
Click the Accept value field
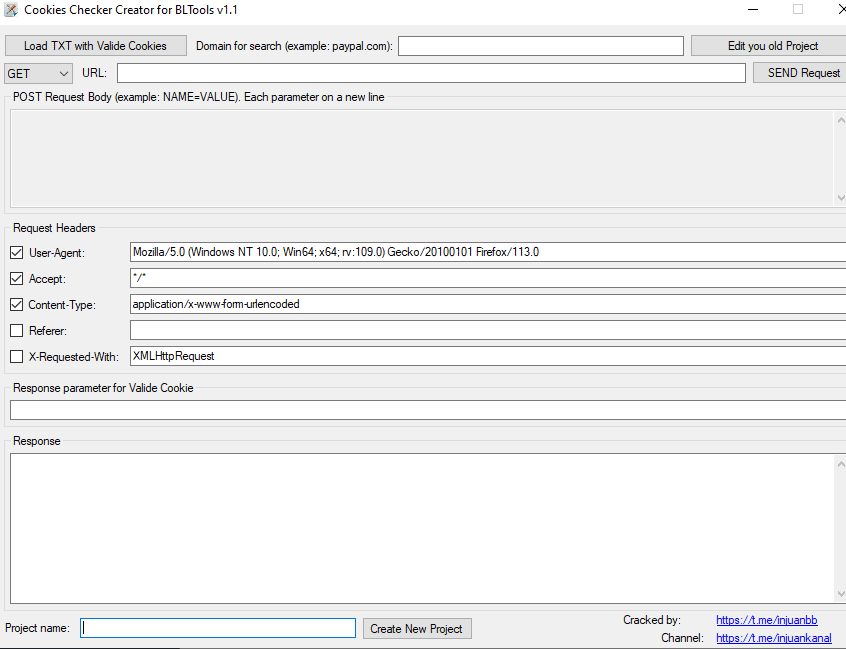coord(488,278)
